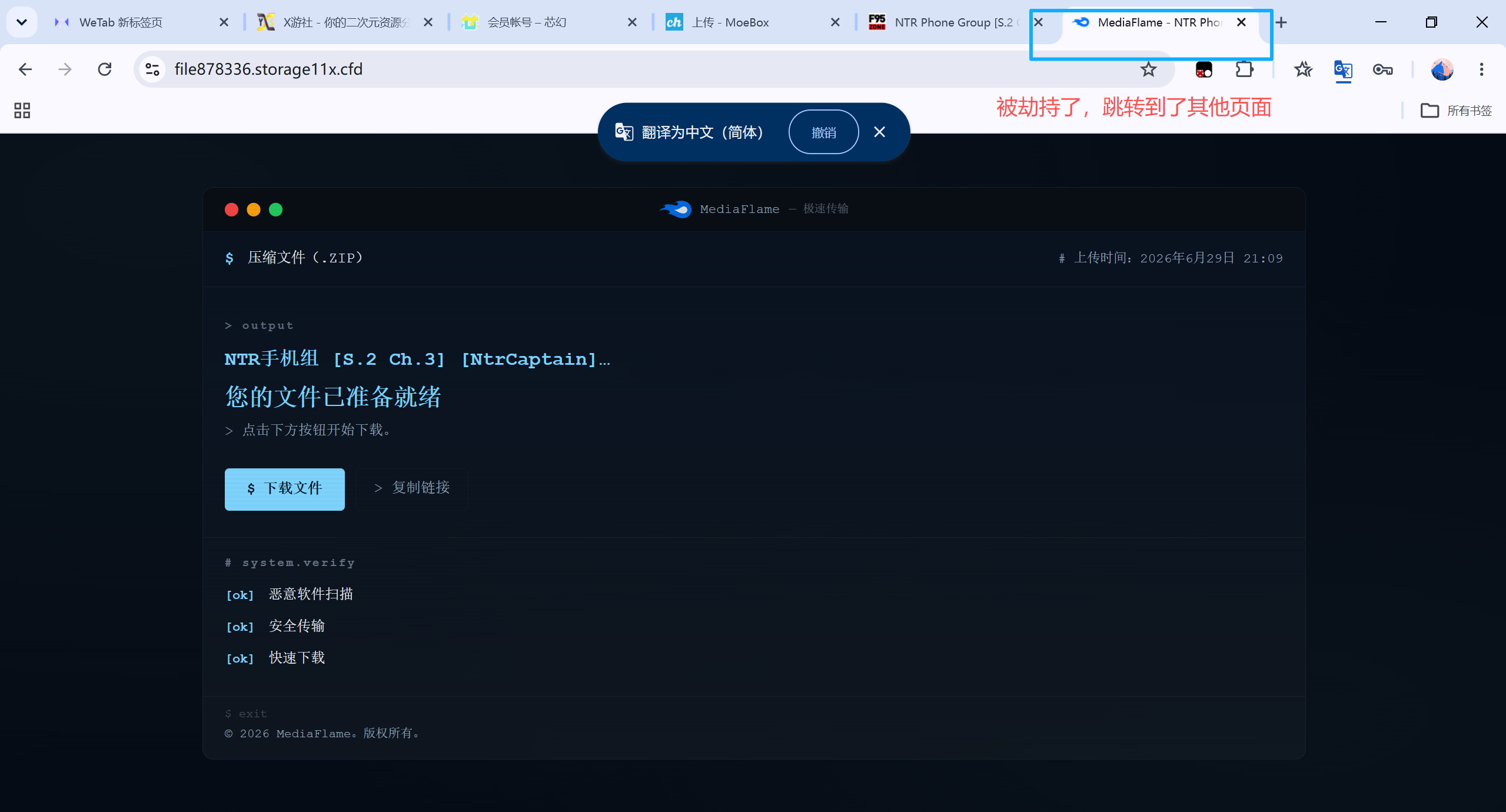Open the apps grid shortcut icon
This screenshot has width=1506, height=812.
(x=22, y=111)
